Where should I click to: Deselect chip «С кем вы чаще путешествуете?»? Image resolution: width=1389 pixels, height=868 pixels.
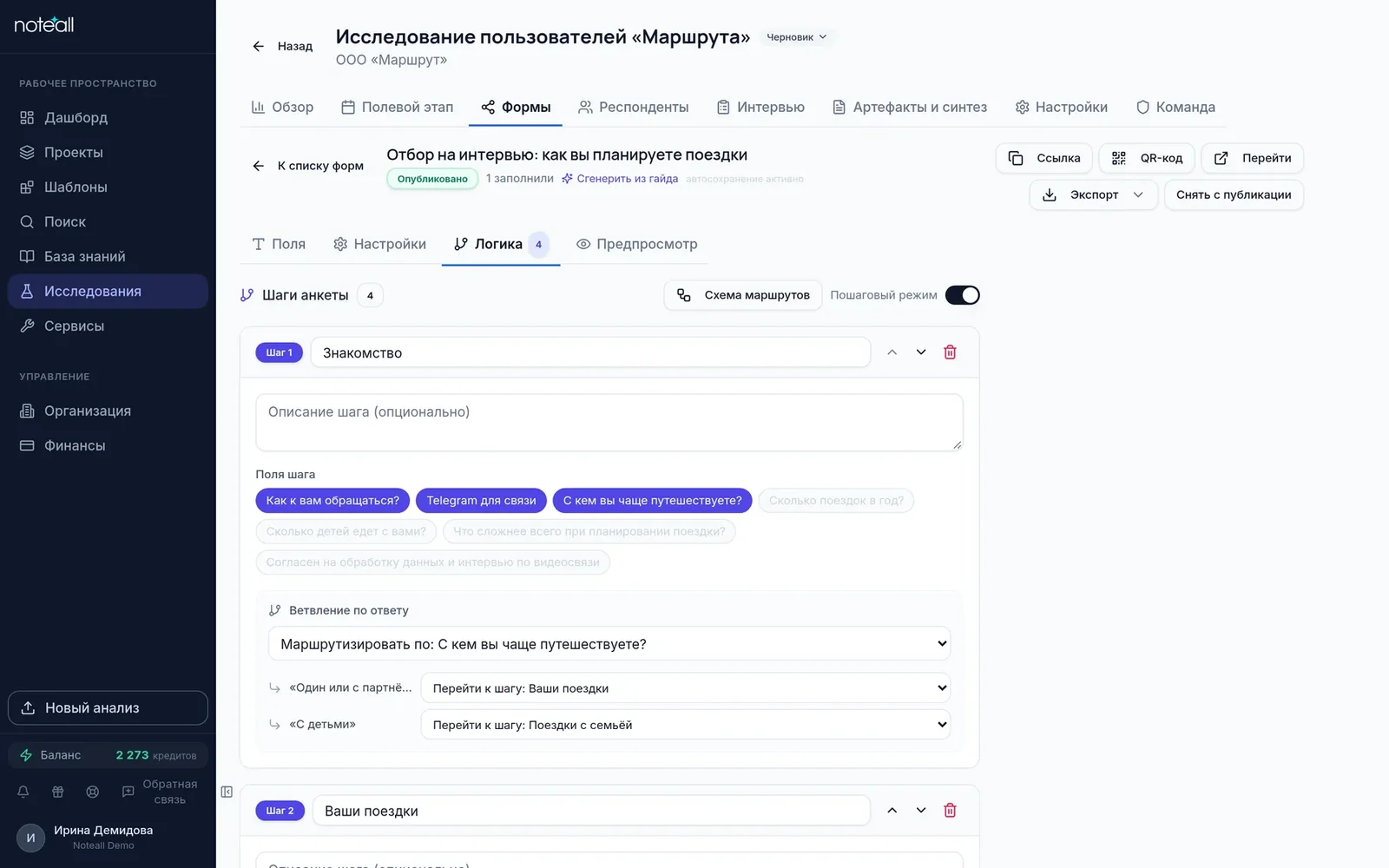652,501
